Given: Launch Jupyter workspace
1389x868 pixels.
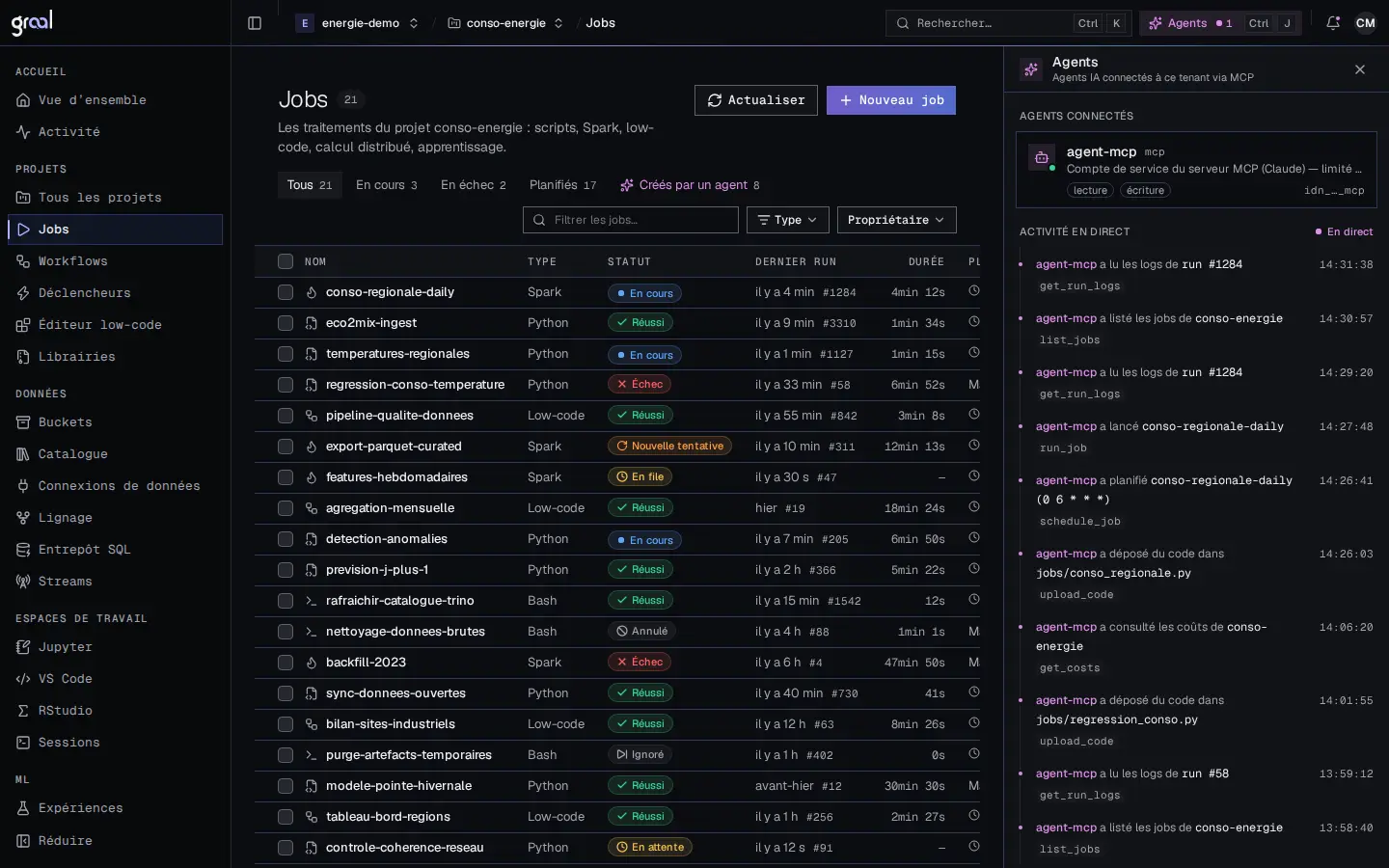Looking at the screenshot, I should click(115, 647).
